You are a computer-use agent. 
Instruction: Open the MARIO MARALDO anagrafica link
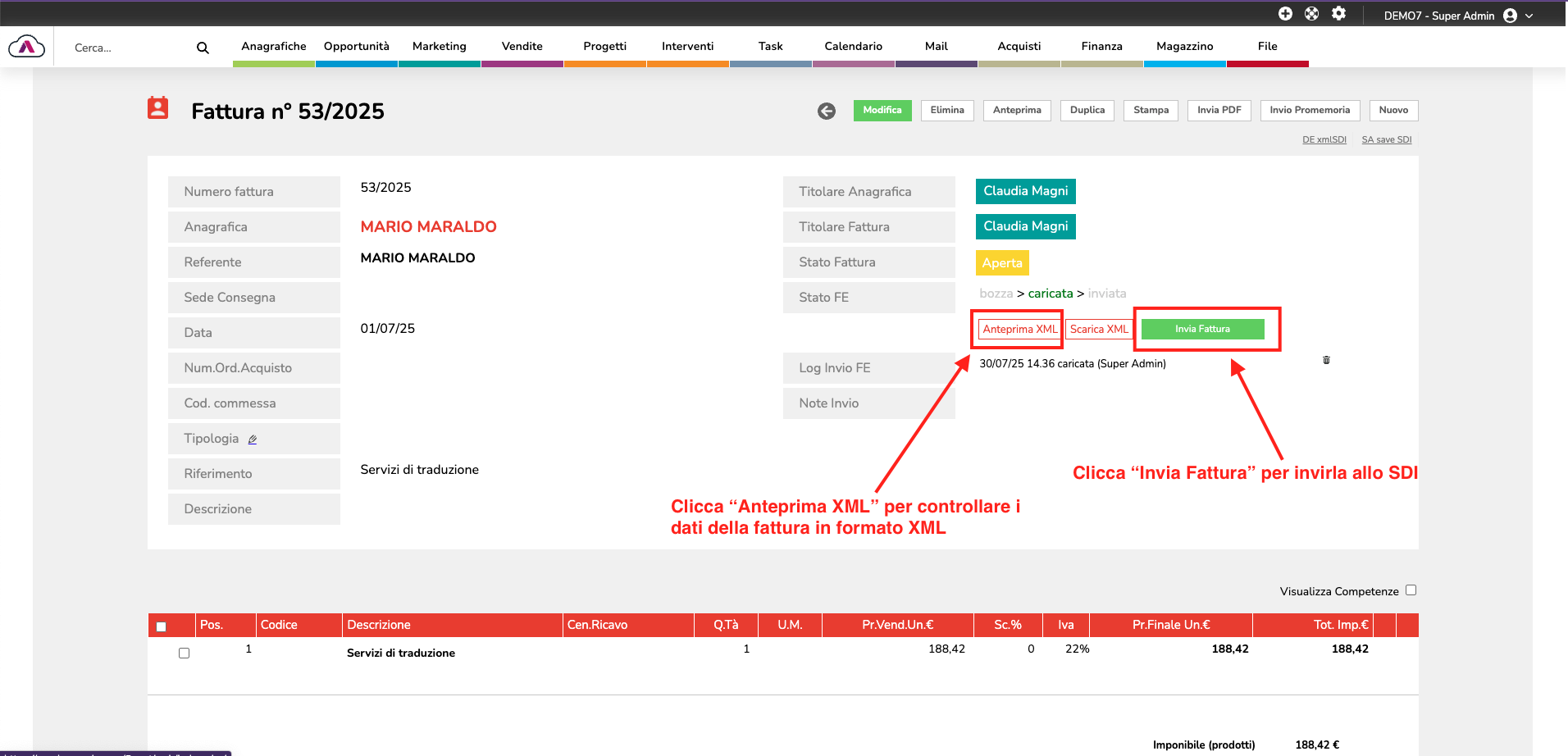point(428,227)
